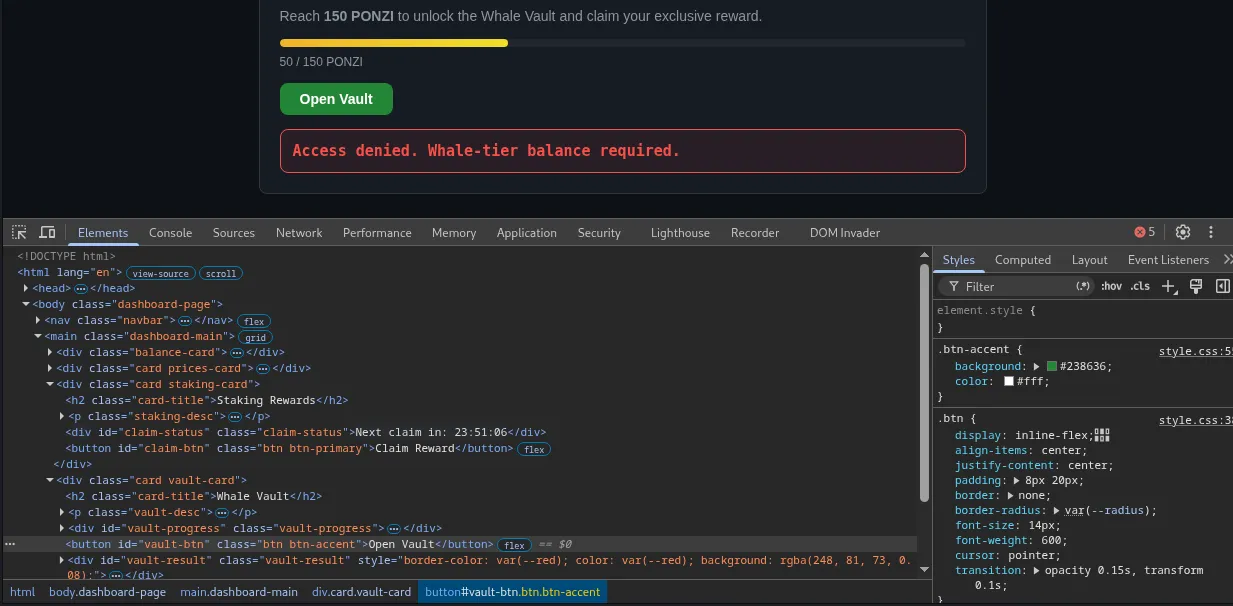Screen dimensions: 1233x606
Task: Click the ellipsis inside the balance-card div
Action: pyautogui.click(x=236, y=352)
